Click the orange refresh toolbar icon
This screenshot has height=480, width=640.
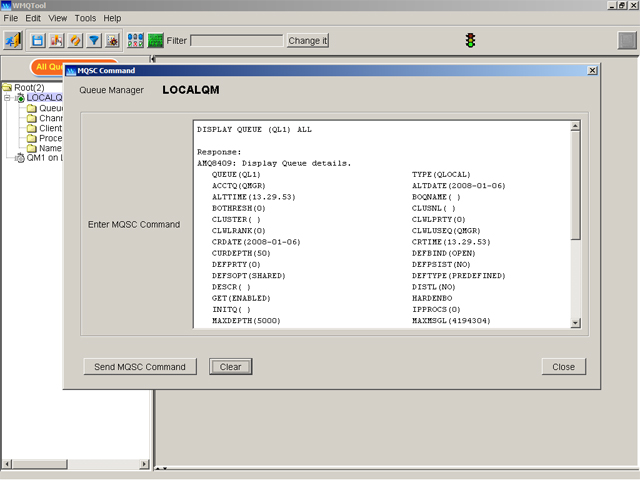[x=75, y=40]
